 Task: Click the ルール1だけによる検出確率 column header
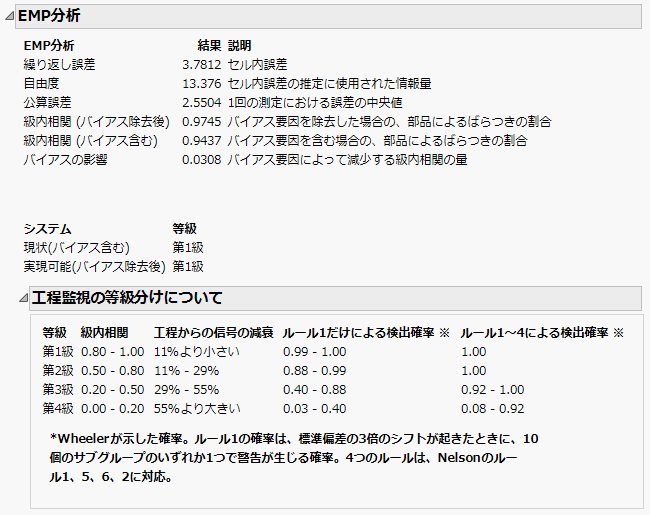click(366, 333)
